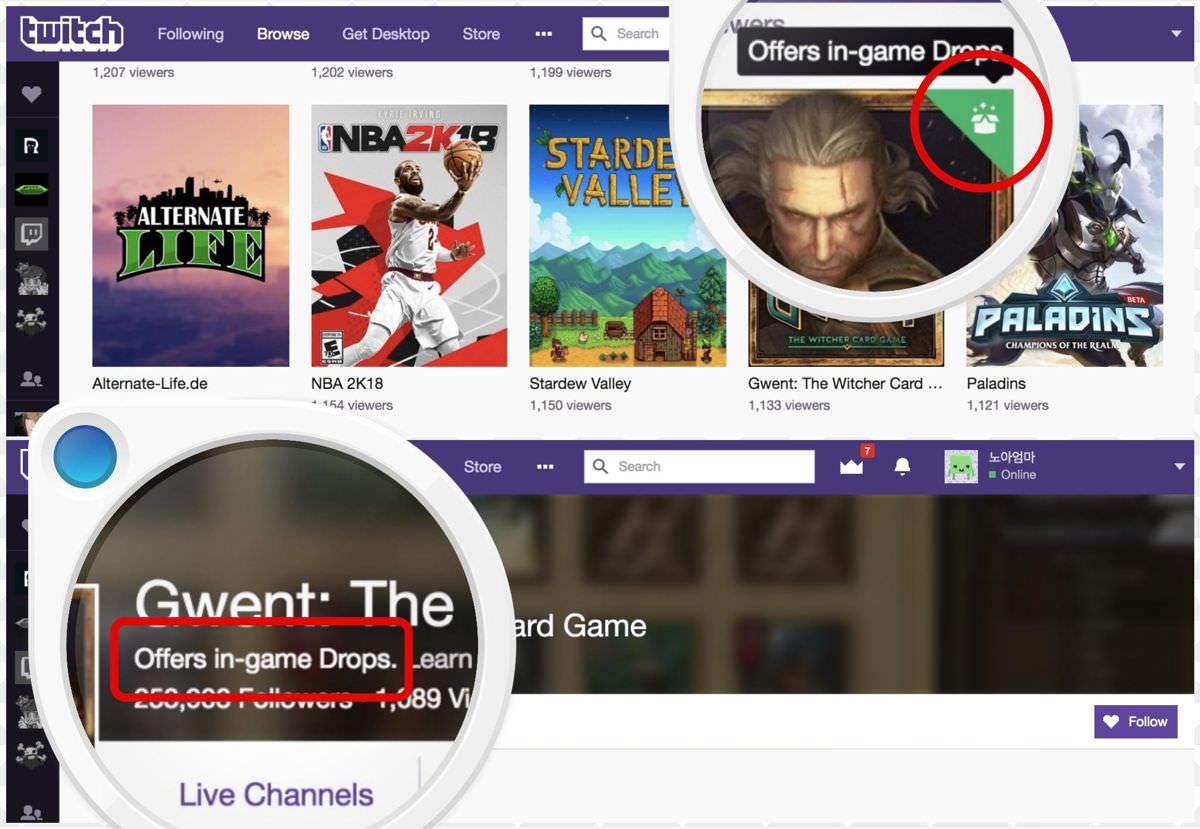Click the friends icon in Gwent page sidebar
This screenshot has width=1200, height=829.
click(x=32, y=812)
